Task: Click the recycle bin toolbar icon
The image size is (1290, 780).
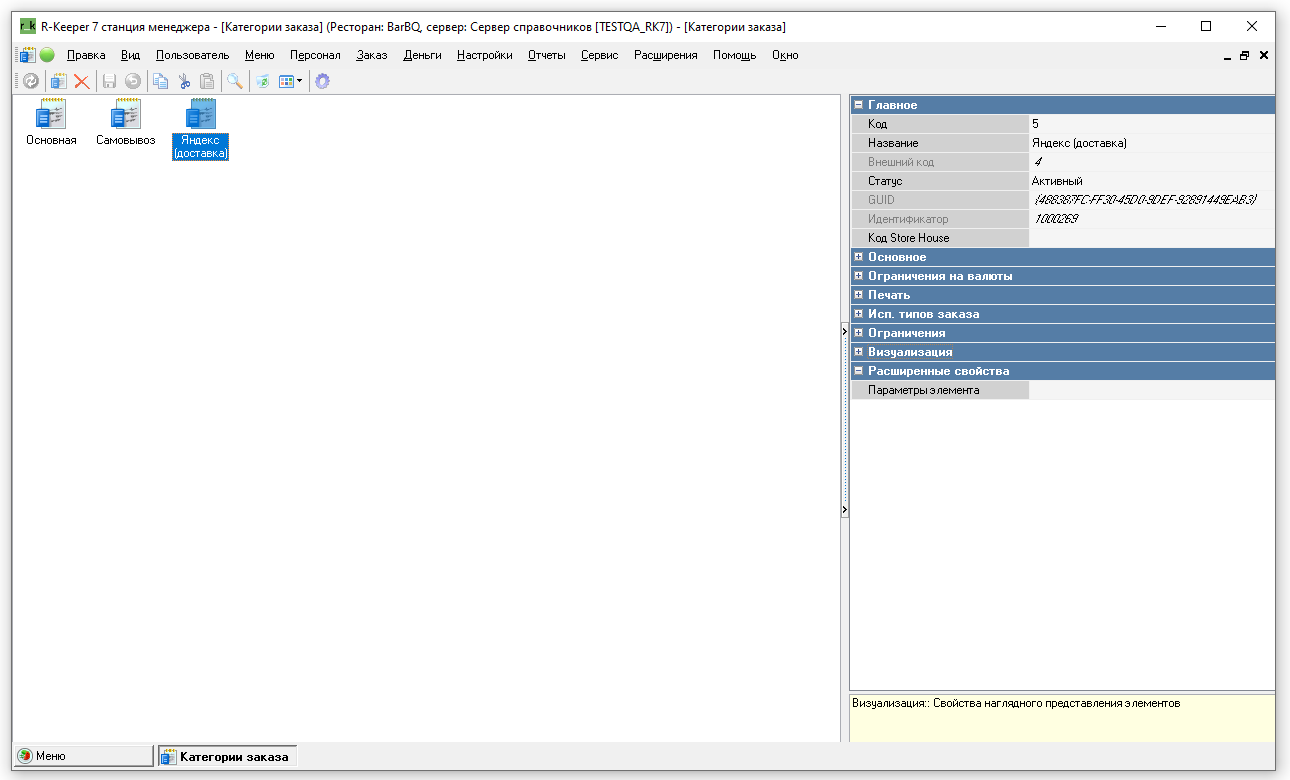Action: pos(263,81)
